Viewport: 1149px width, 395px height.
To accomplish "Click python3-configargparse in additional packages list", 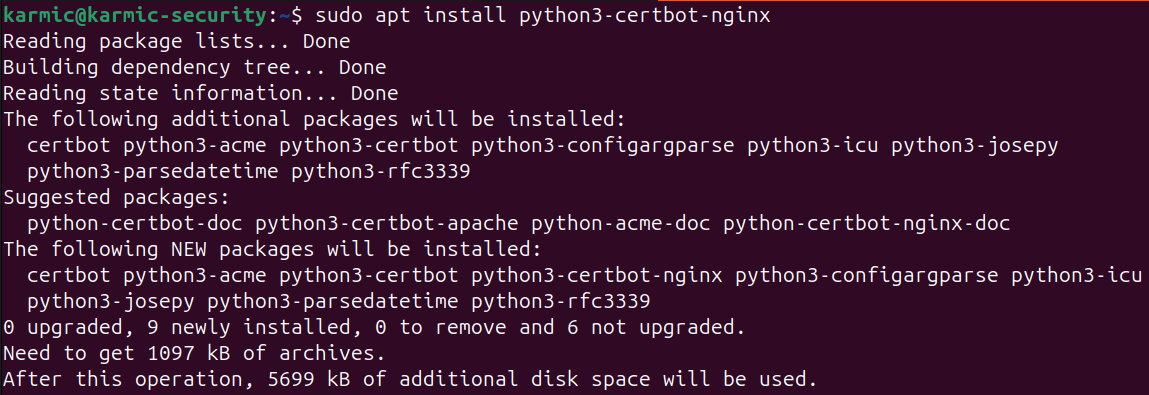I will pyautogui.click(x=602, y=146).
